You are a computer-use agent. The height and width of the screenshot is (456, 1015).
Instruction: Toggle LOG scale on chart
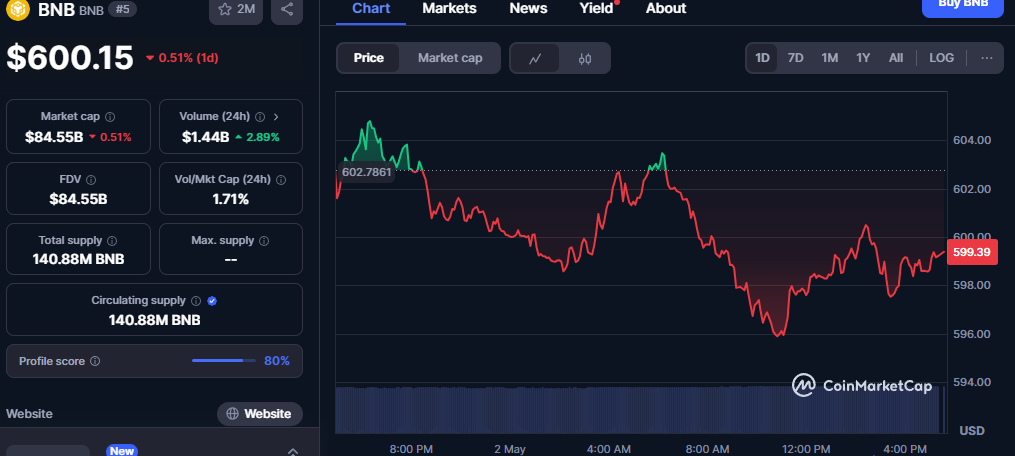(941, 58)
